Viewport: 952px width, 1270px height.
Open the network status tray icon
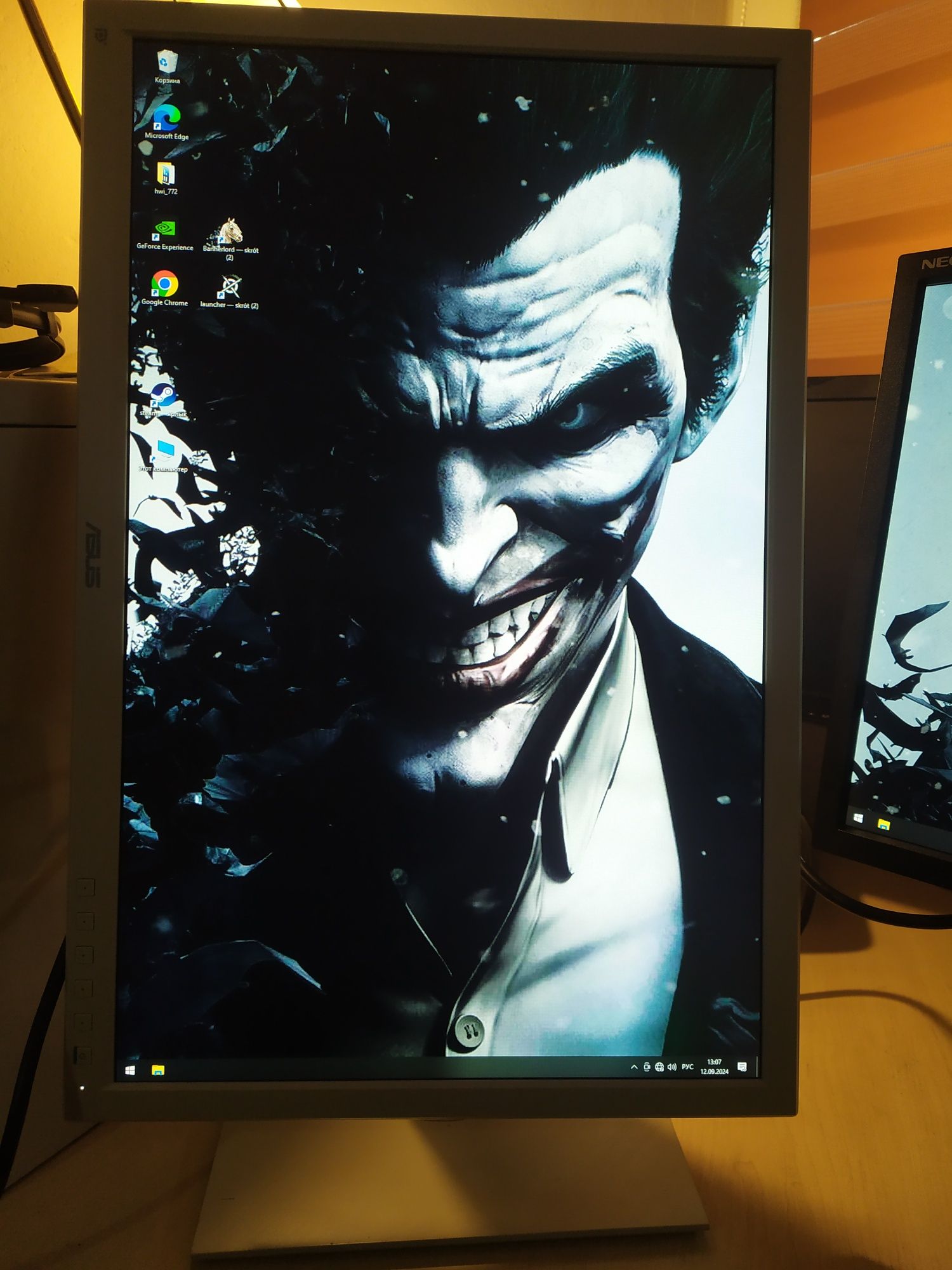(x=659, y=1067)
